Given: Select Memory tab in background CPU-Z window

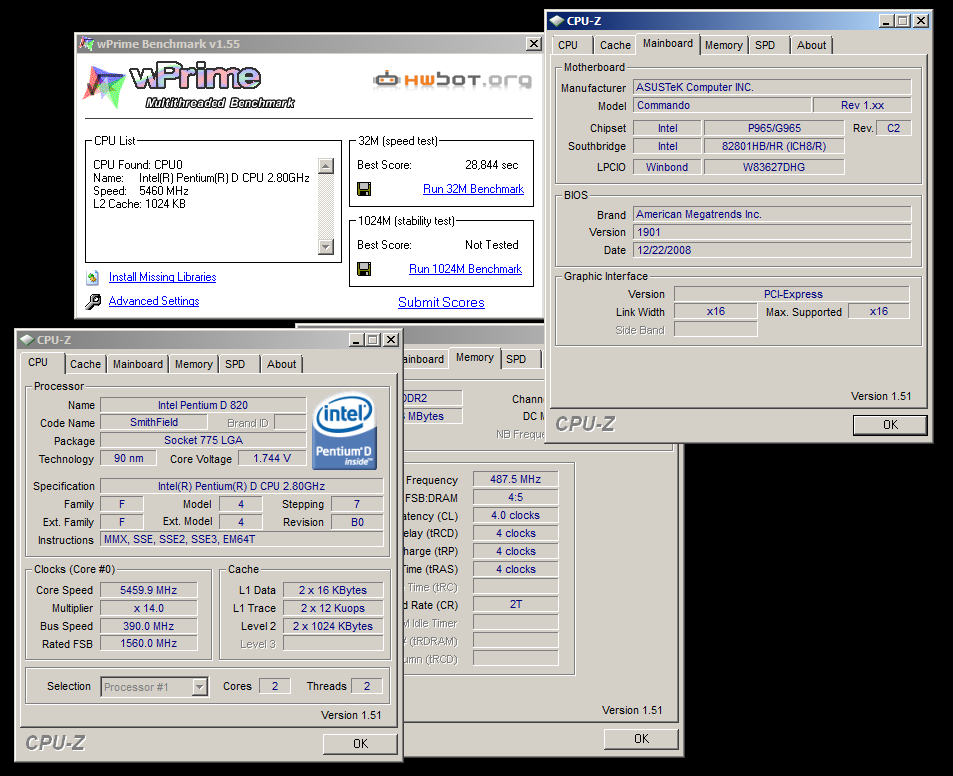Looking at the screenshot, I should (x=475, y=357).
